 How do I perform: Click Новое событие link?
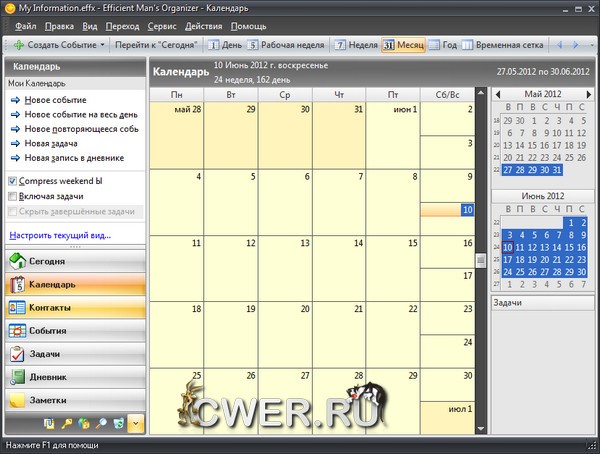55,100
